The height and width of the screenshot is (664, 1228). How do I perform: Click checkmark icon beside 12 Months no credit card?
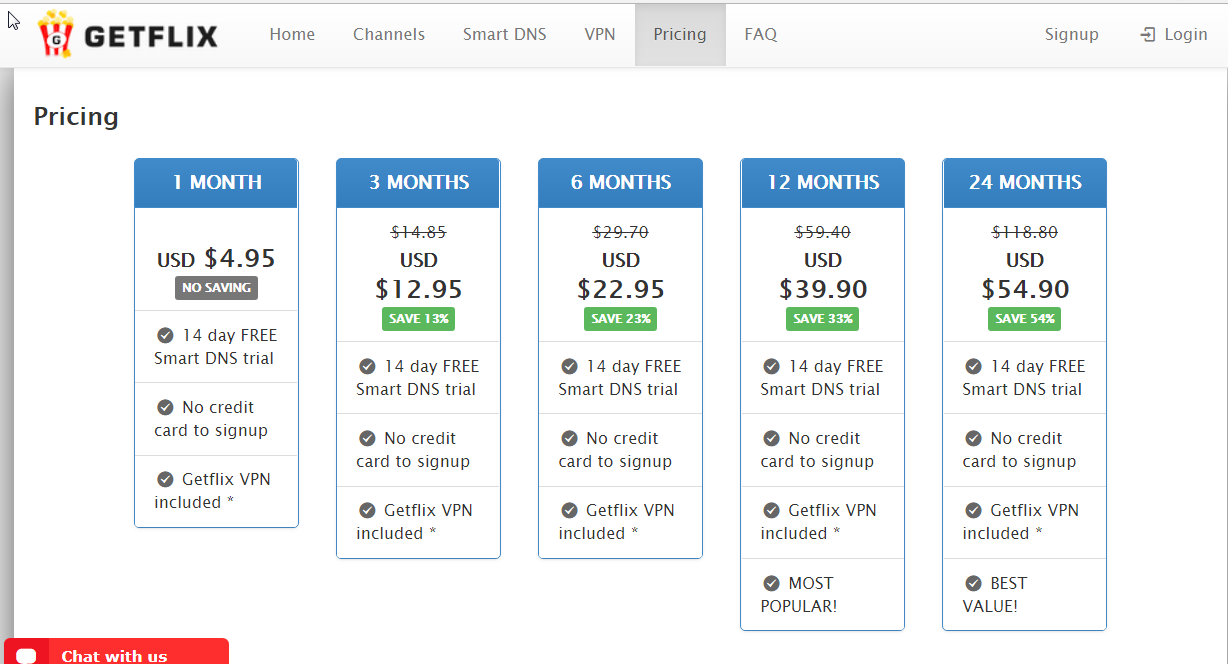point(771,438)
